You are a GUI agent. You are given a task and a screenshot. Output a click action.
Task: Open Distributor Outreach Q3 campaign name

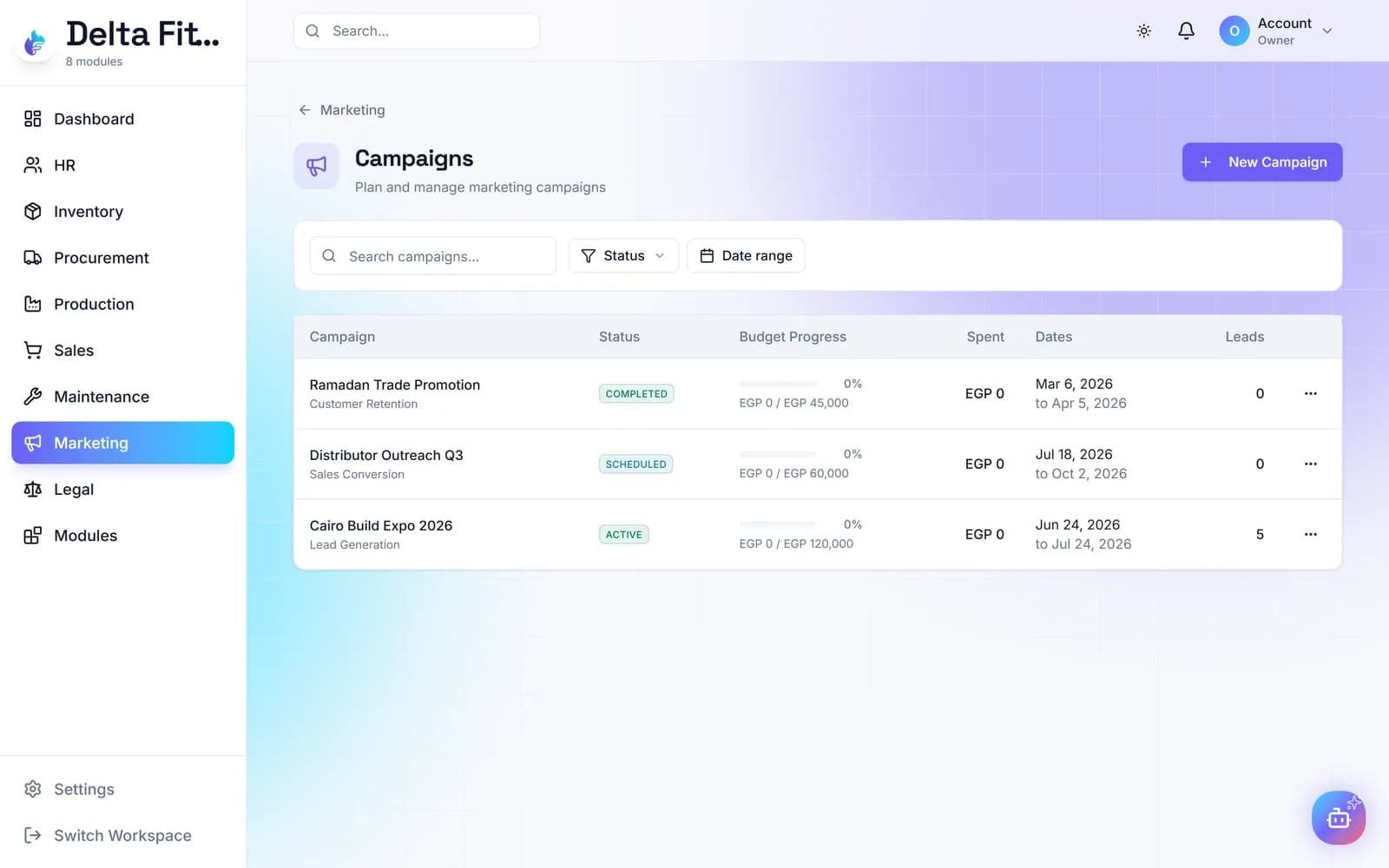386,455
